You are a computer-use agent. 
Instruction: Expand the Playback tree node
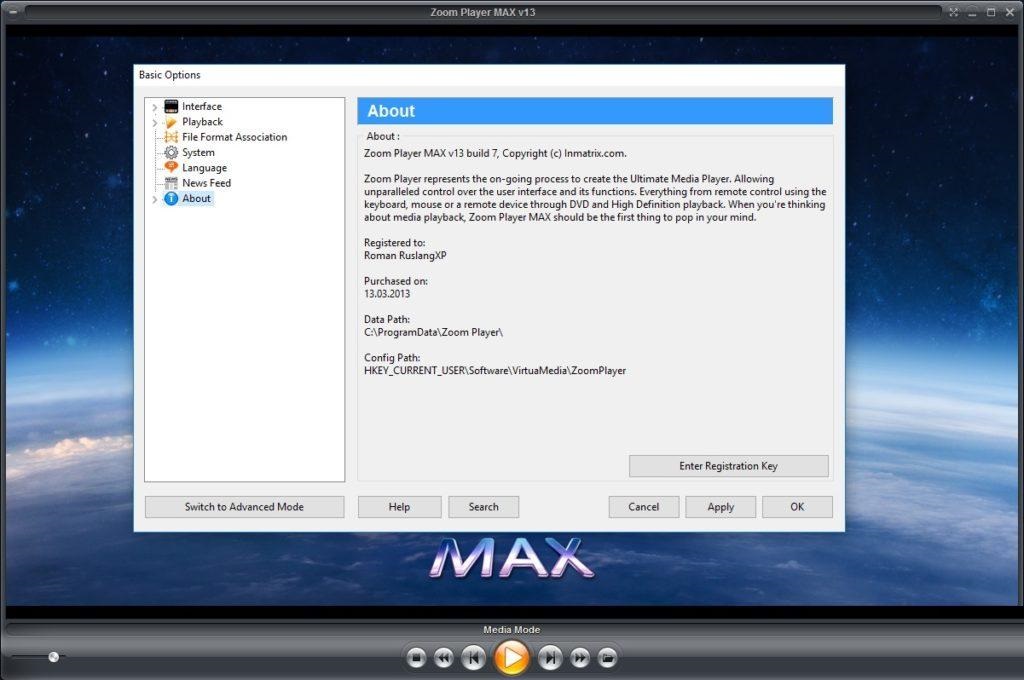coord(155,123)
